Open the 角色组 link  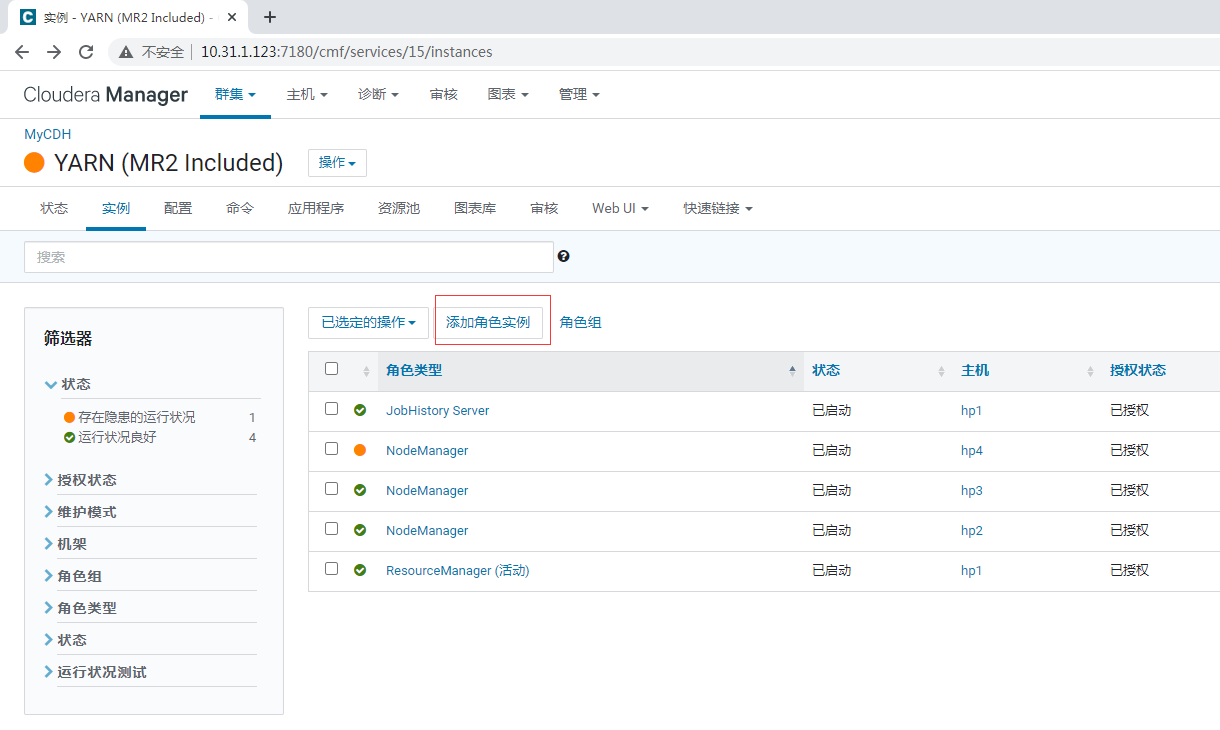(x=581, y=322)
